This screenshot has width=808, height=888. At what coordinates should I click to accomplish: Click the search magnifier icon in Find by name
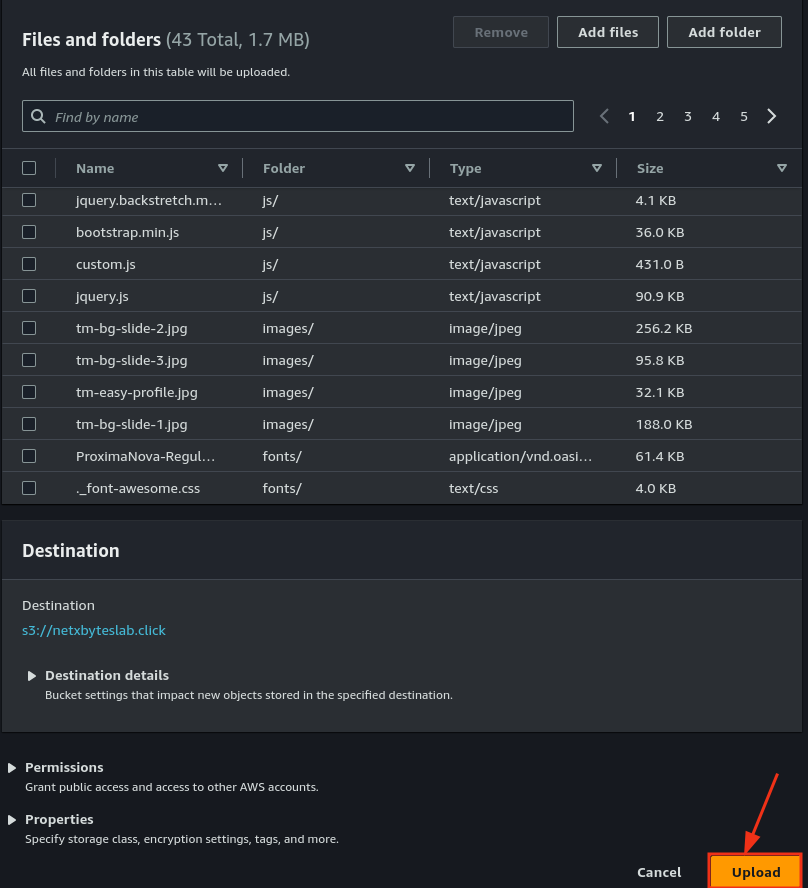tap(39, 117)
